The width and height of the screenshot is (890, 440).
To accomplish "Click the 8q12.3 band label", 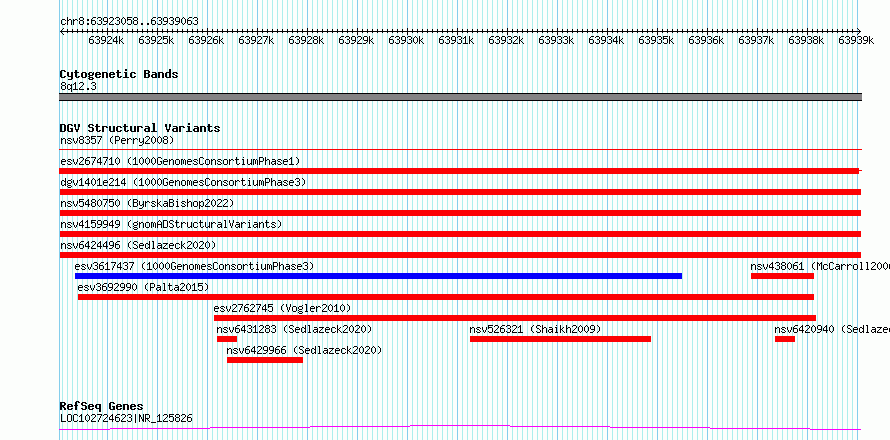I will [x=78, y=86].
